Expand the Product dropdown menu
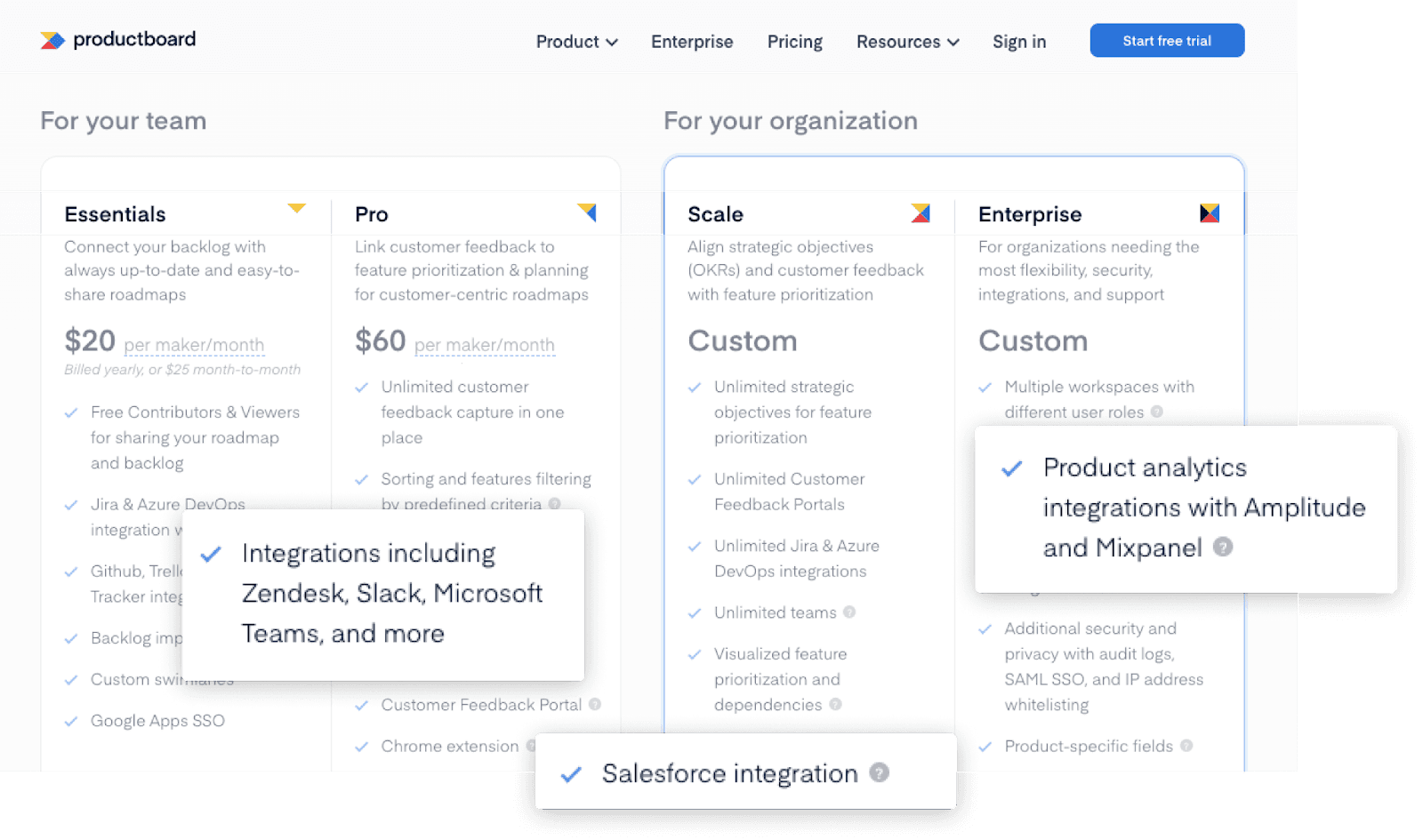This screenshot has width=1423, height=840. [576, 42]
